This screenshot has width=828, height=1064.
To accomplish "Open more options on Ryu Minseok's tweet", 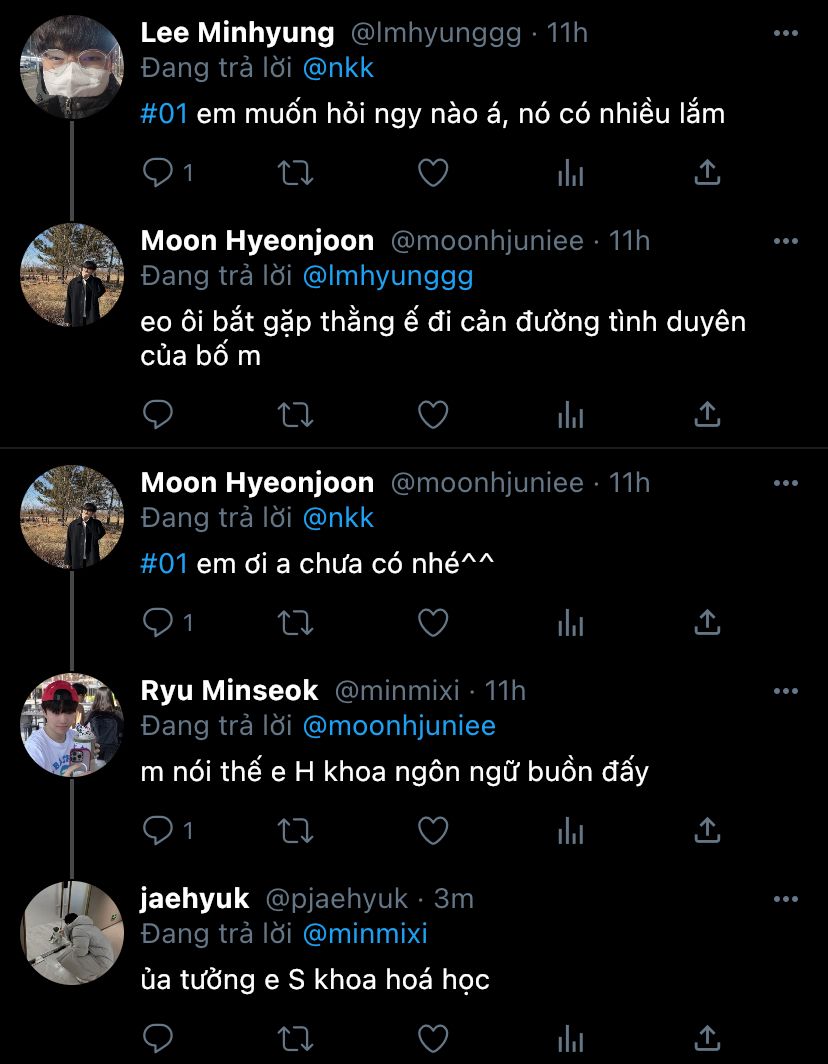I will (786, 691).
